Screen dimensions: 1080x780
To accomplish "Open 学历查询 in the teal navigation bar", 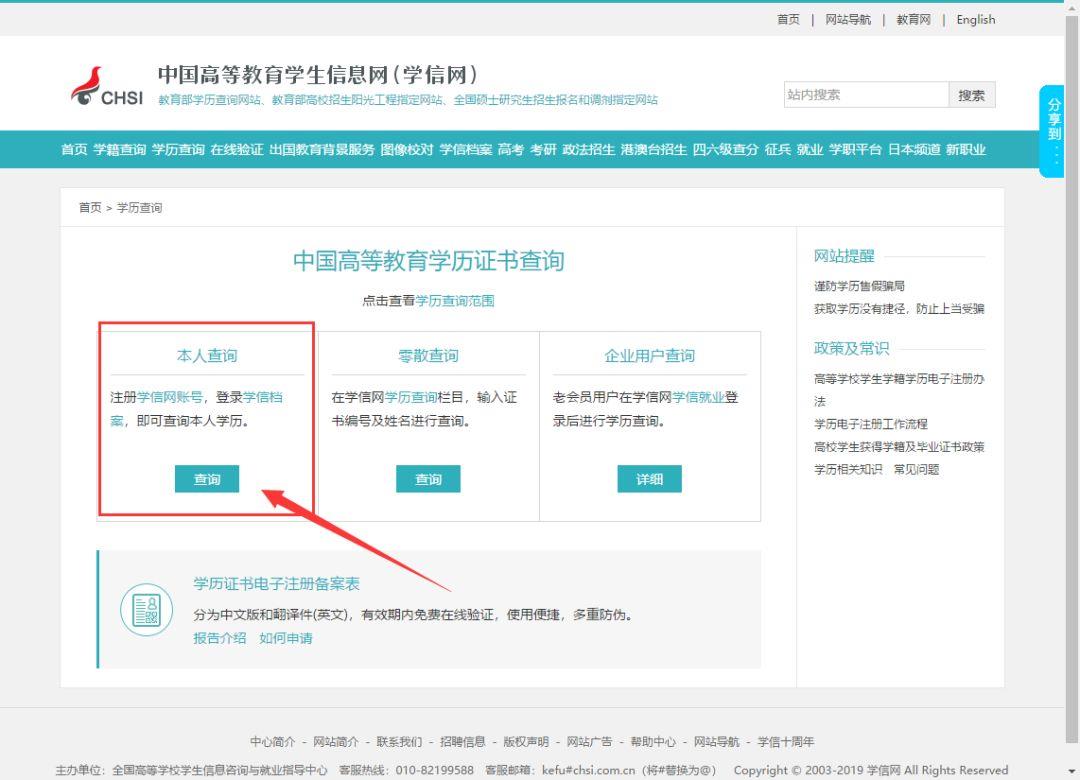I will click(178, 150).
